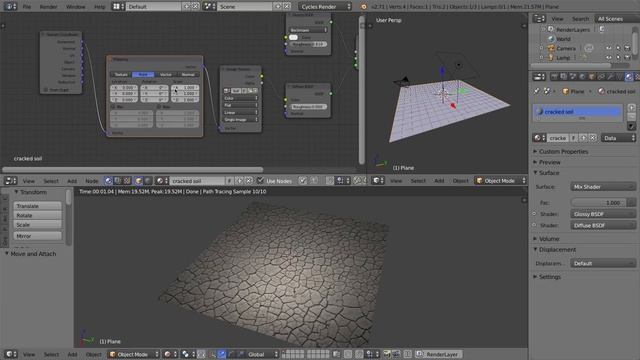Open Diffuse BSDF shader dropdown

tap(603, 225)
